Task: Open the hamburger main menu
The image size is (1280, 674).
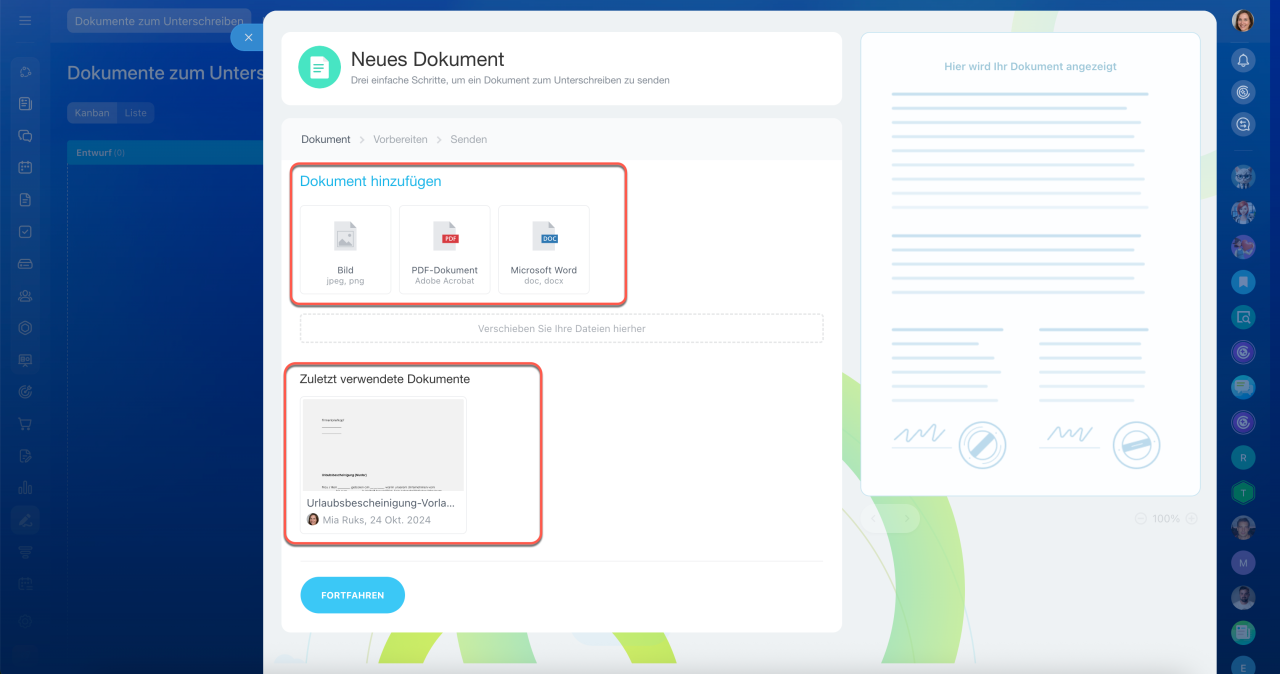Action: coord(25,20)
